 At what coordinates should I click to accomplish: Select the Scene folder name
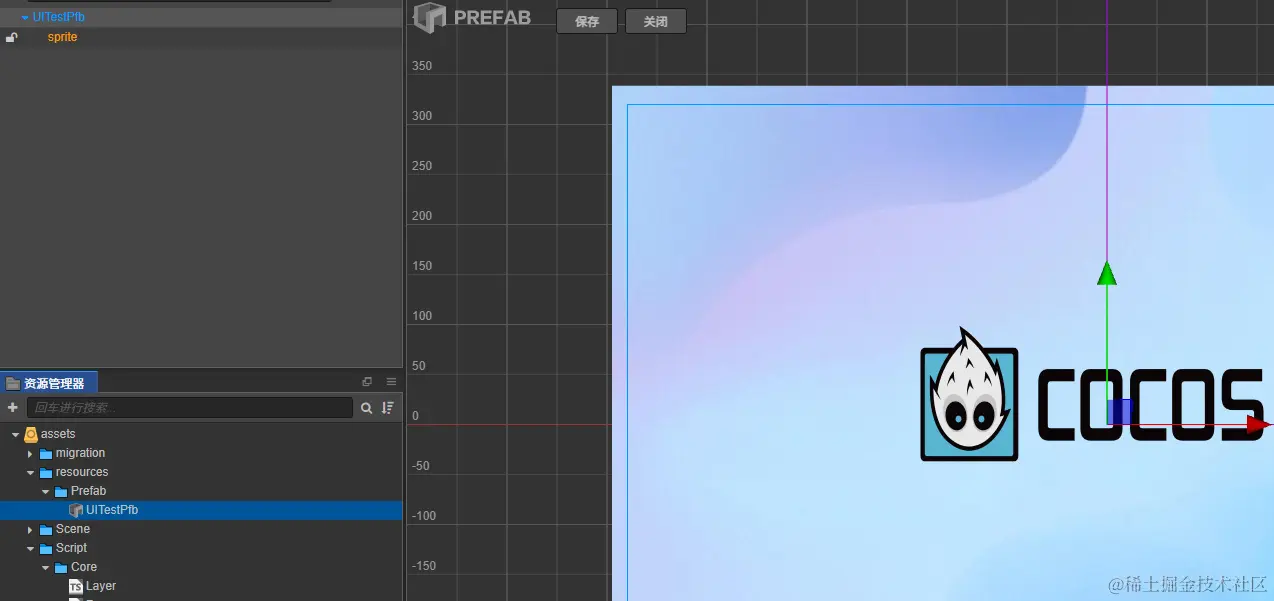pyautogui.click(x=73, y=529)
